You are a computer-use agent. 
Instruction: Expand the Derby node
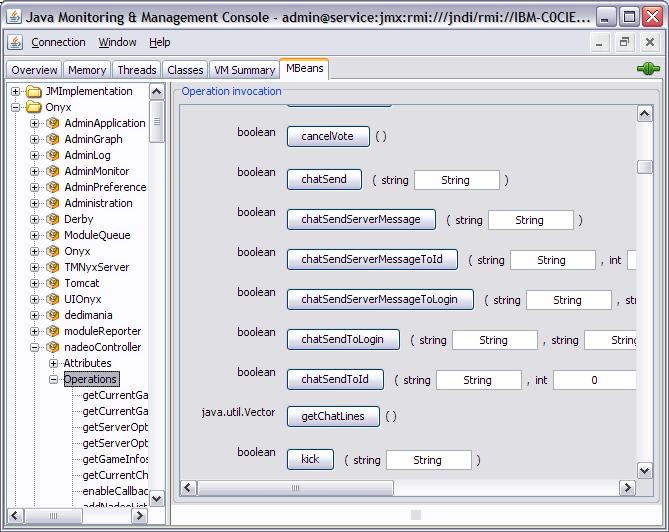pos(35,219)
